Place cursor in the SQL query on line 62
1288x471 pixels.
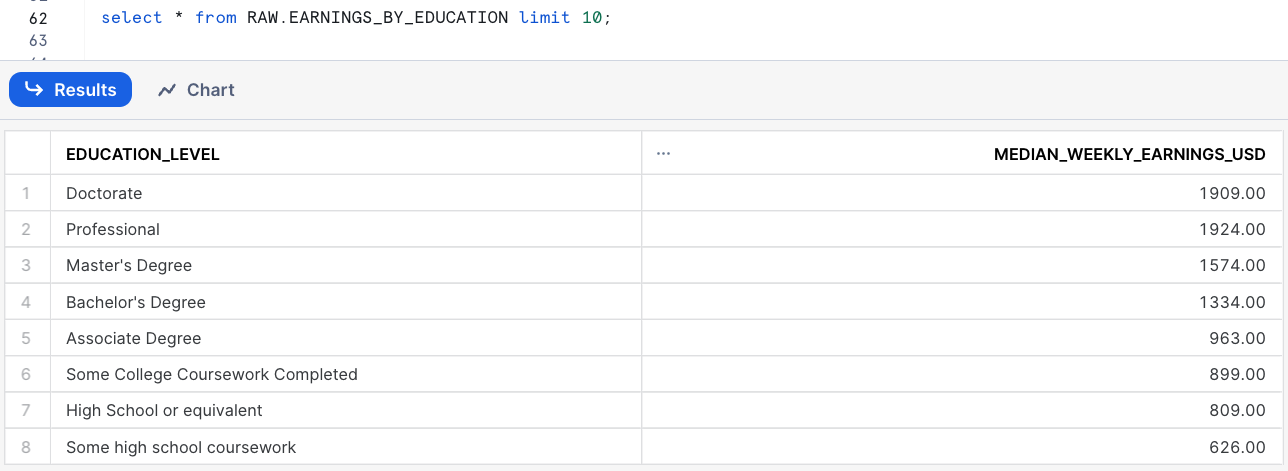pos(355,18)
